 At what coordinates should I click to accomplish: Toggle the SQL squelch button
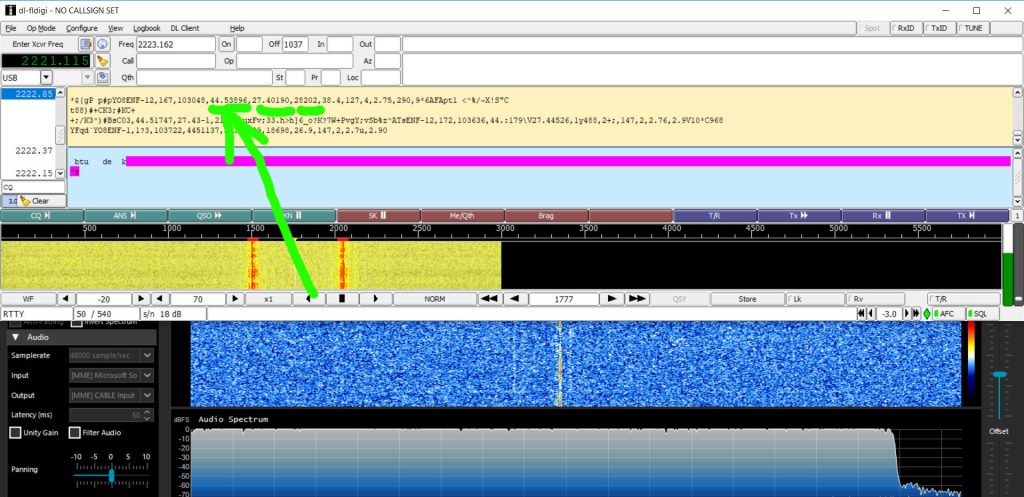click(979, 314)
